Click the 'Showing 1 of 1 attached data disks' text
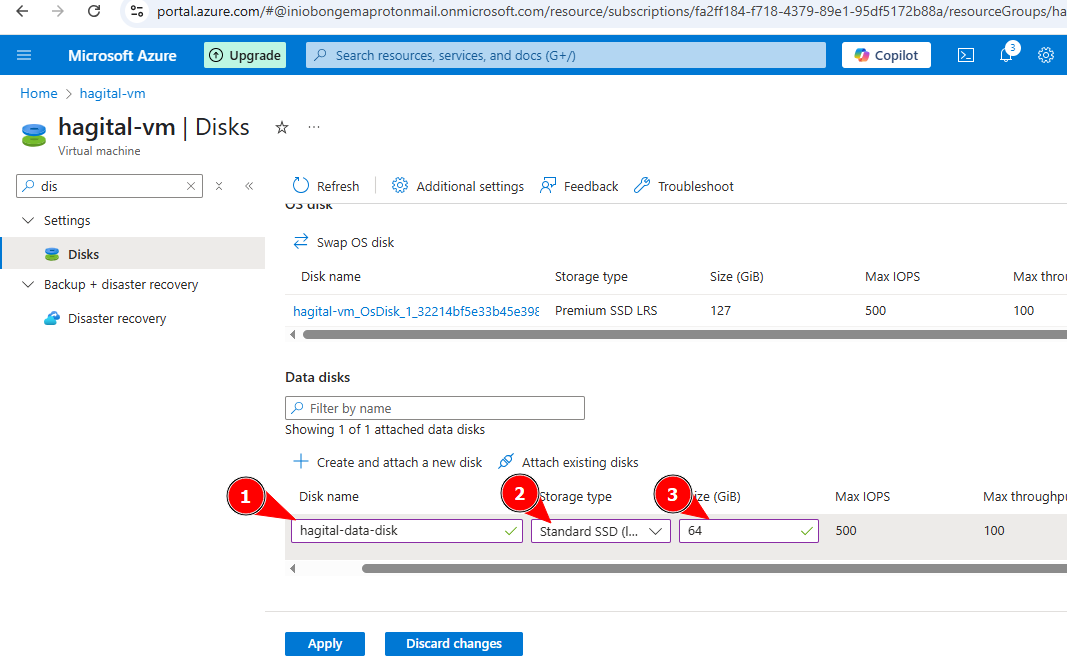Viewport: 1067px width, 671px height. coord(385,429)
